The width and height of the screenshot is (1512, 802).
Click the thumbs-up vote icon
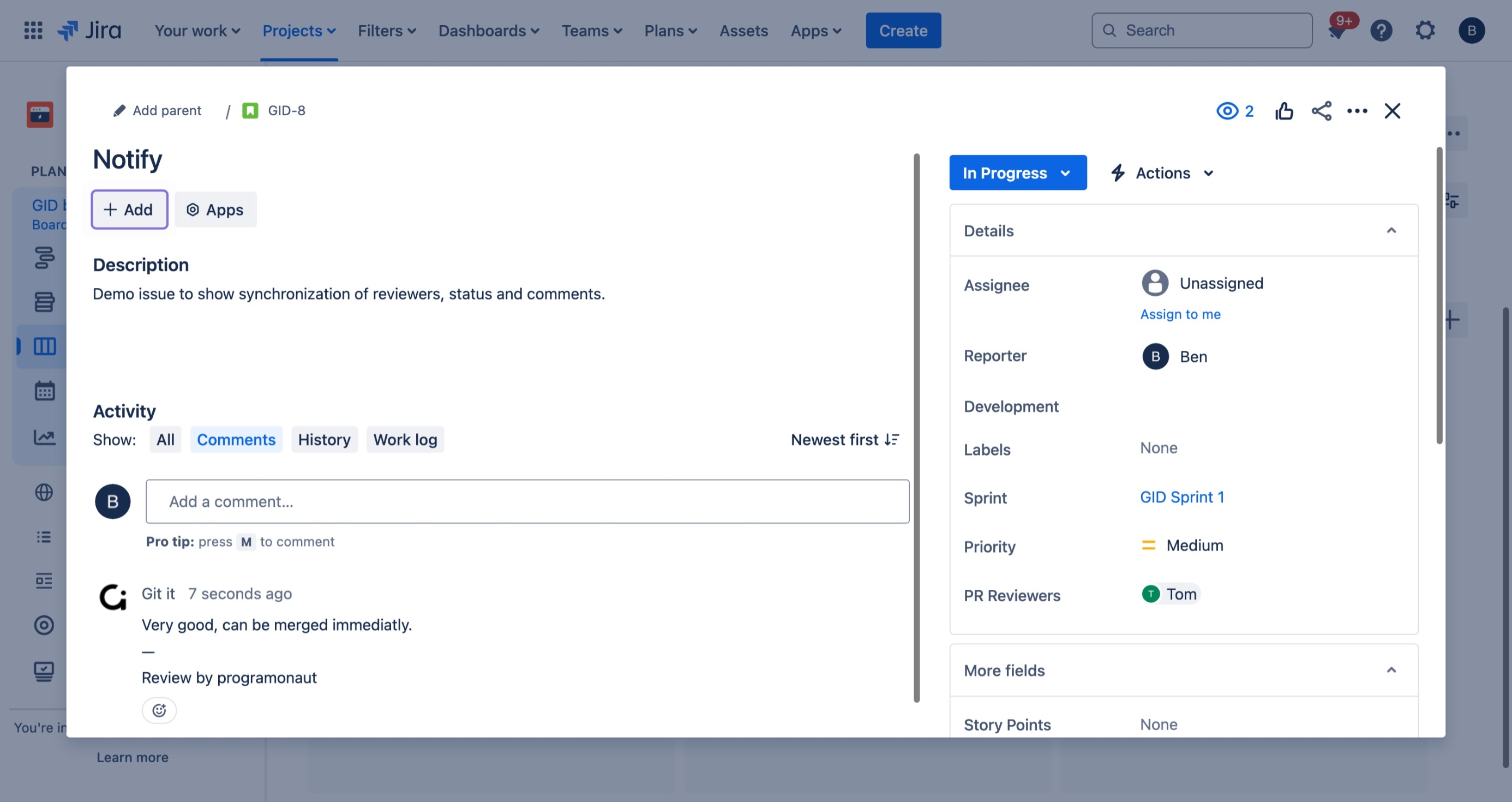1283,111
